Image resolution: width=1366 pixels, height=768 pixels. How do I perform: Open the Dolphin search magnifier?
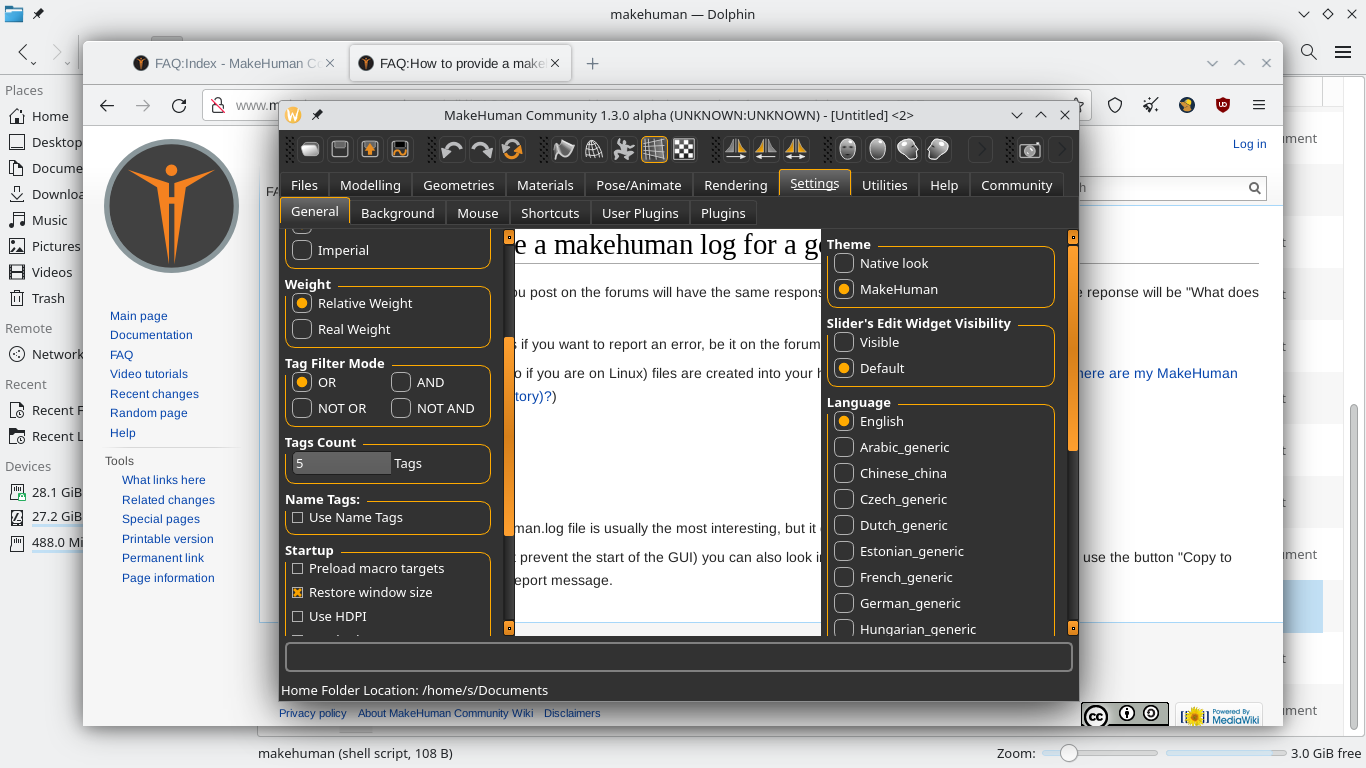[1308, 51]
